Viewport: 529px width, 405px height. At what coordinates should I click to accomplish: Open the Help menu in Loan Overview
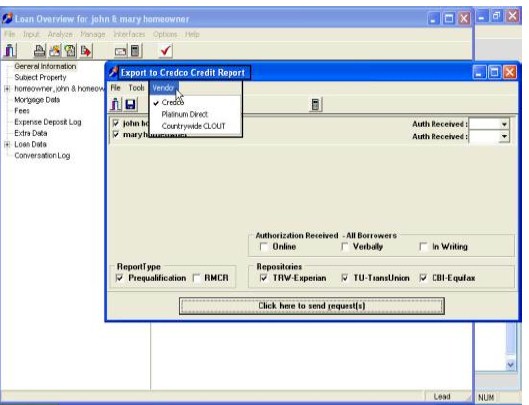click(192, 34)
